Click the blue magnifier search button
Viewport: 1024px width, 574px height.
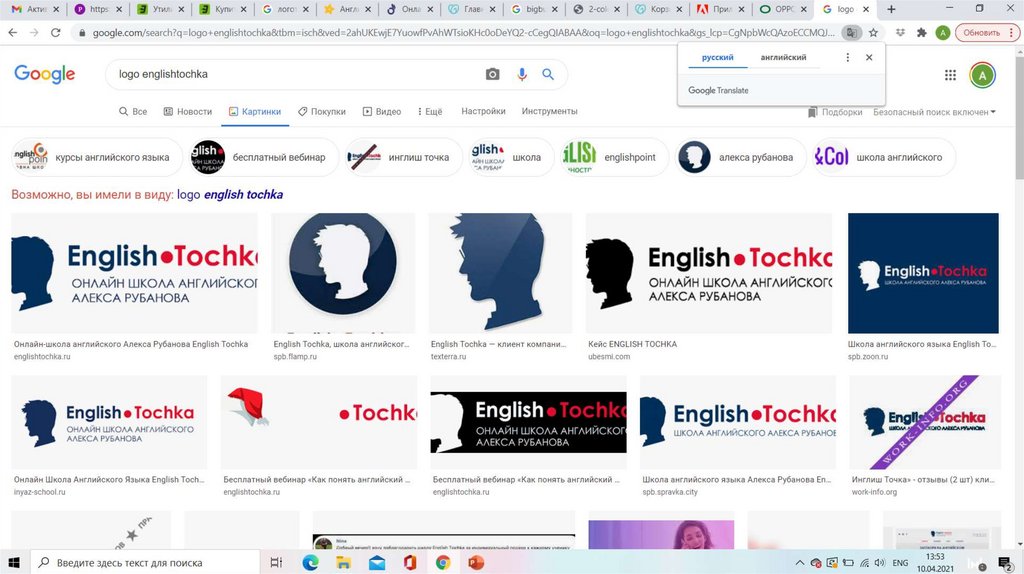click(548, 75)
